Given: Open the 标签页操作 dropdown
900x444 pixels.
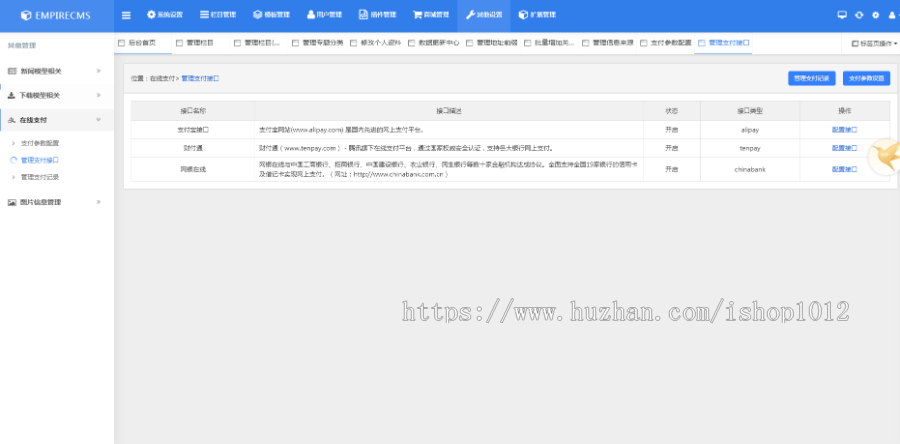Looking at the screenshot, I should pos(874,44).
